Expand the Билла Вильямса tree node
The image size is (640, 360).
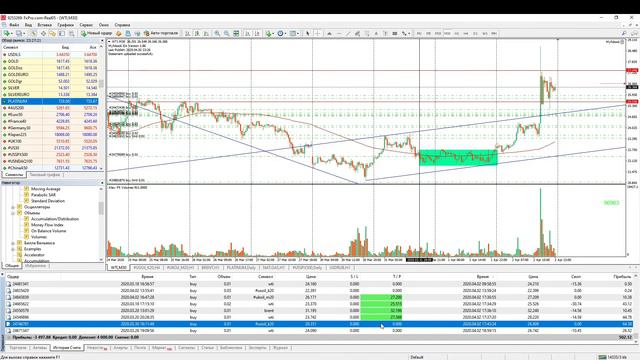pyautogui.click(x=13, y=243)
